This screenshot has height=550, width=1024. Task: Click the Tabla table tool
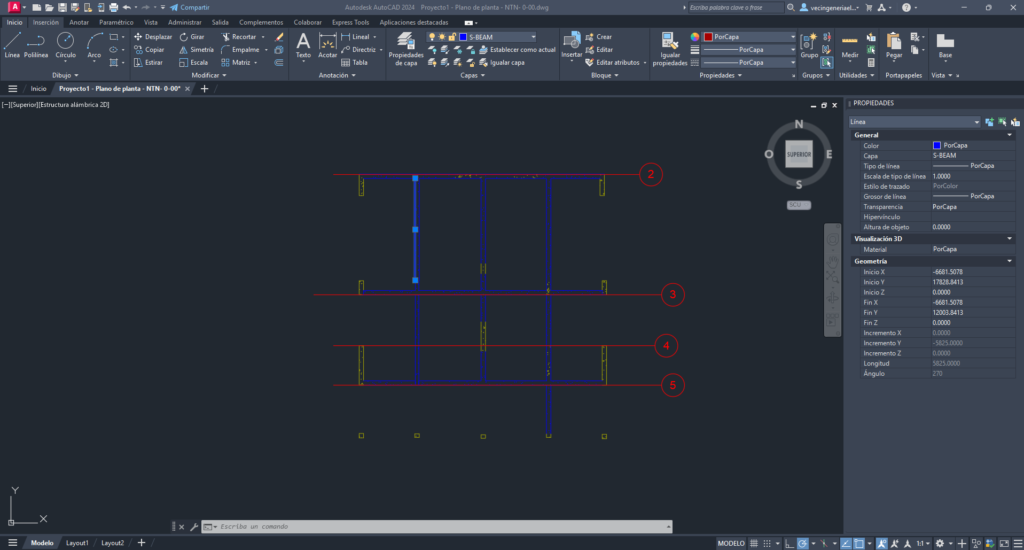coord(355,63)
